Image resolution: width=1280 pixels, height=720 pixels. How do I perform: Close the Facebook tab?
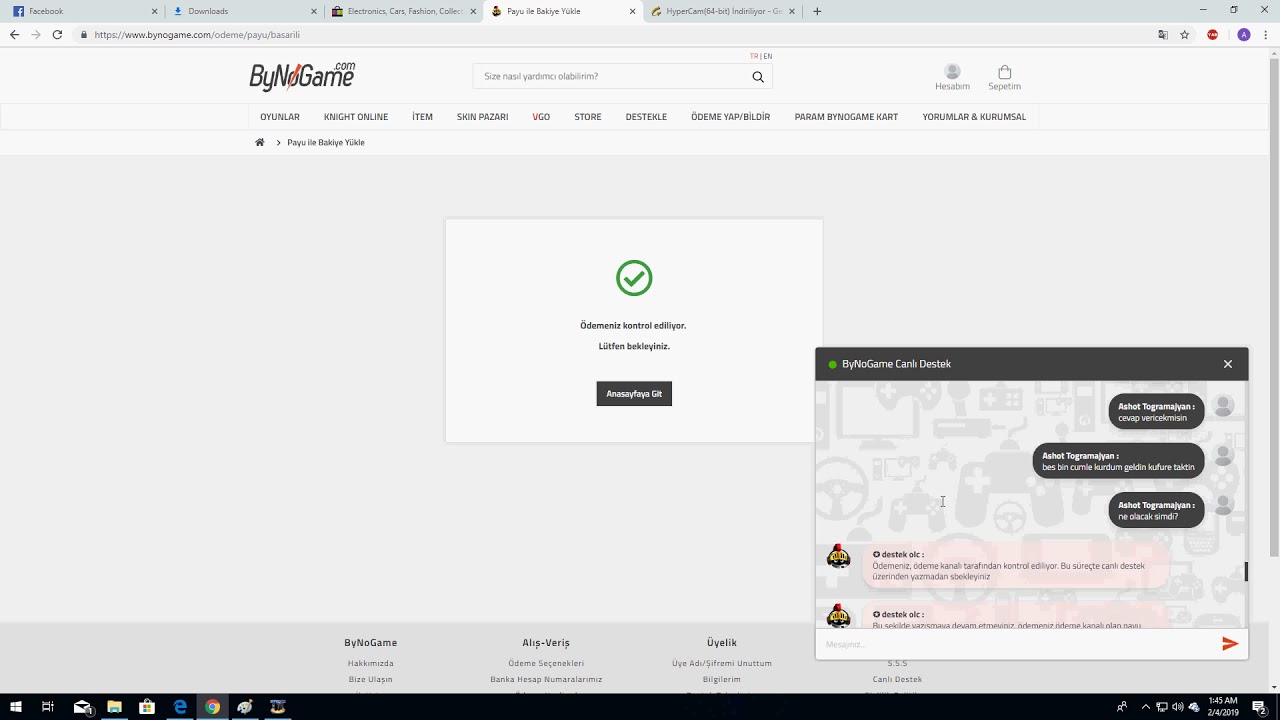tap(154, 11)
